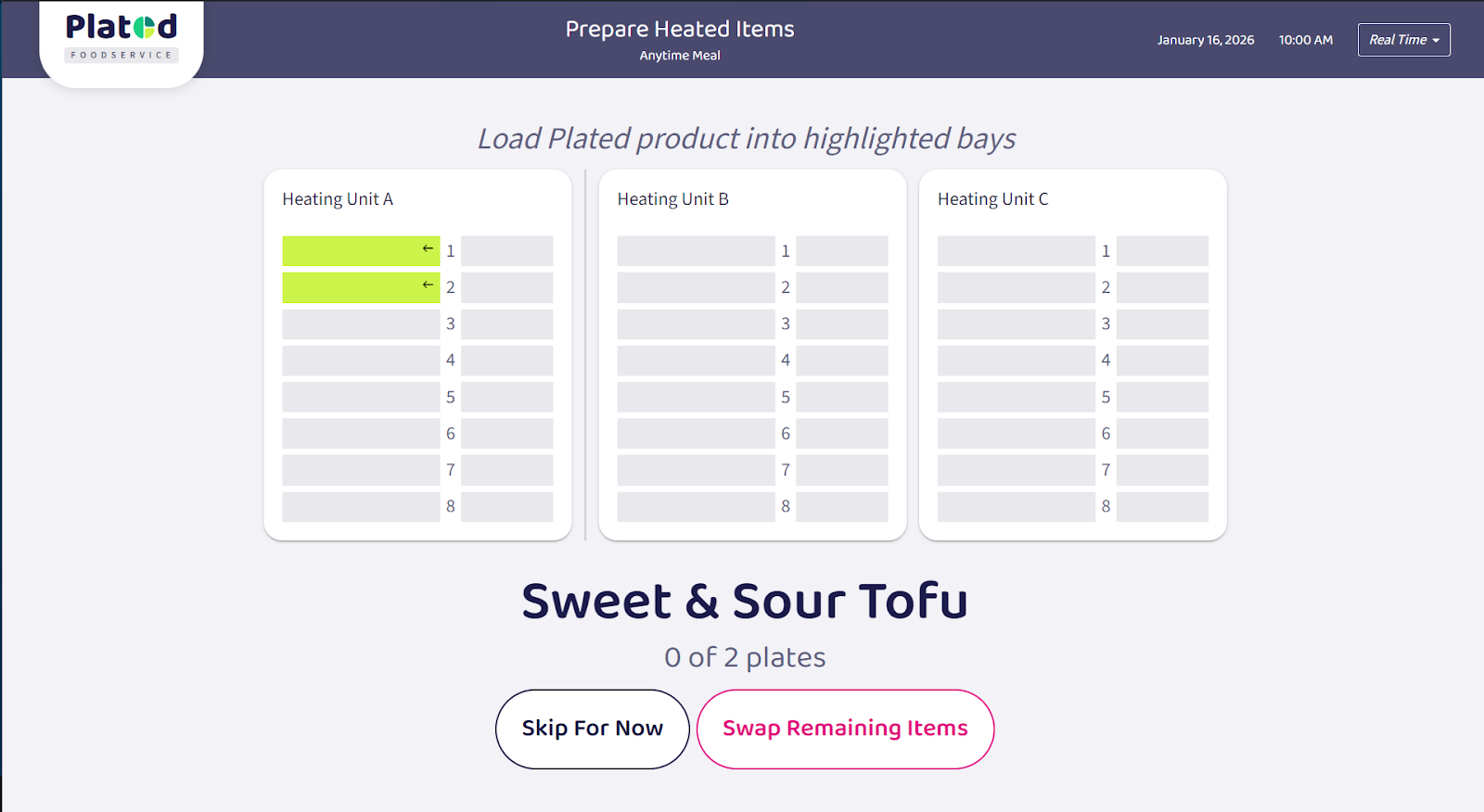Click the January 16, 2026 date
The height and width of the screenshot is (812, 1484).
pyautogui.click(x=1205, y=40)
